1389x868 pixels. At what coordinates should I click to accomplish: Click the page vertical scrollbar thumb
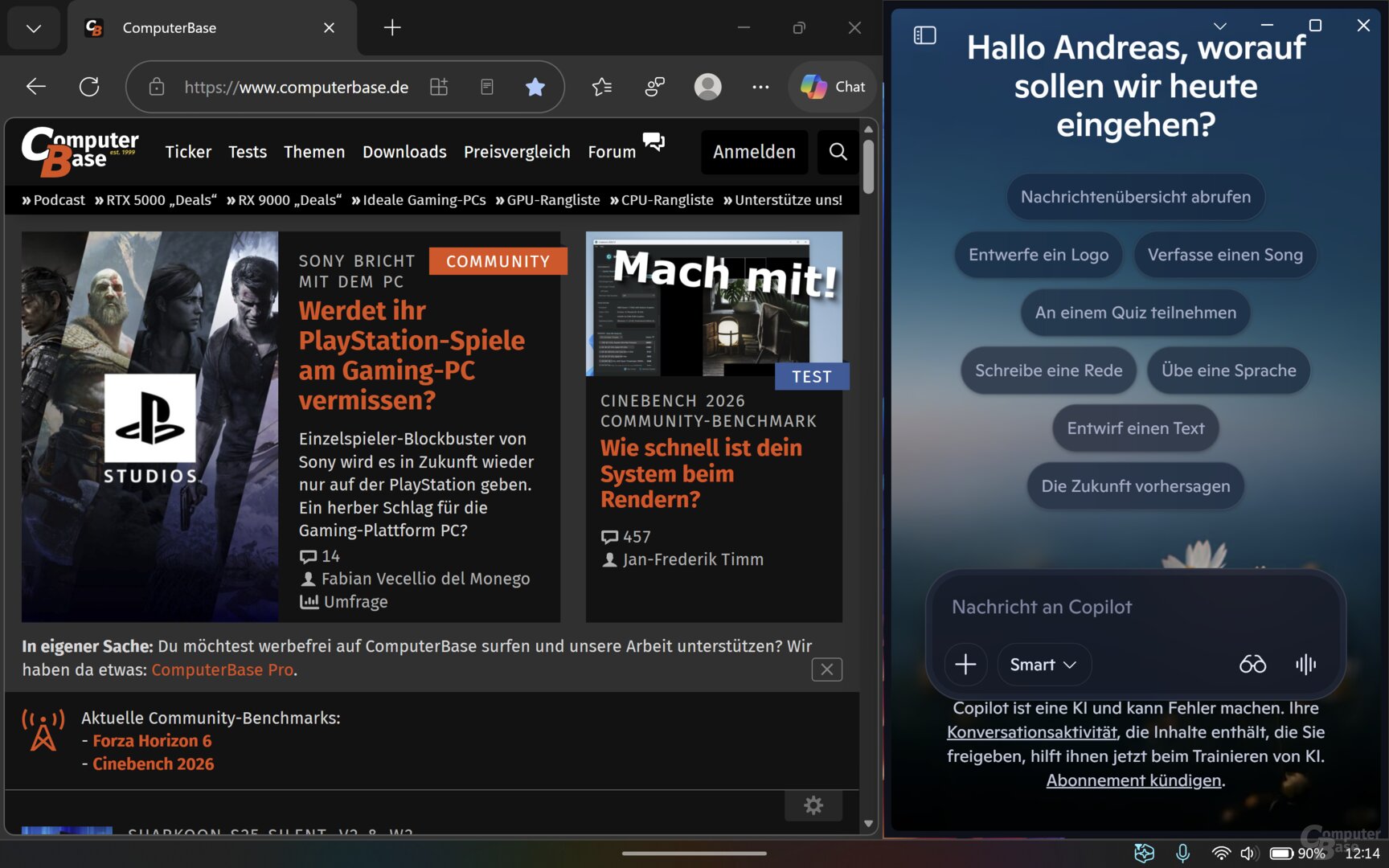(868, 166)
